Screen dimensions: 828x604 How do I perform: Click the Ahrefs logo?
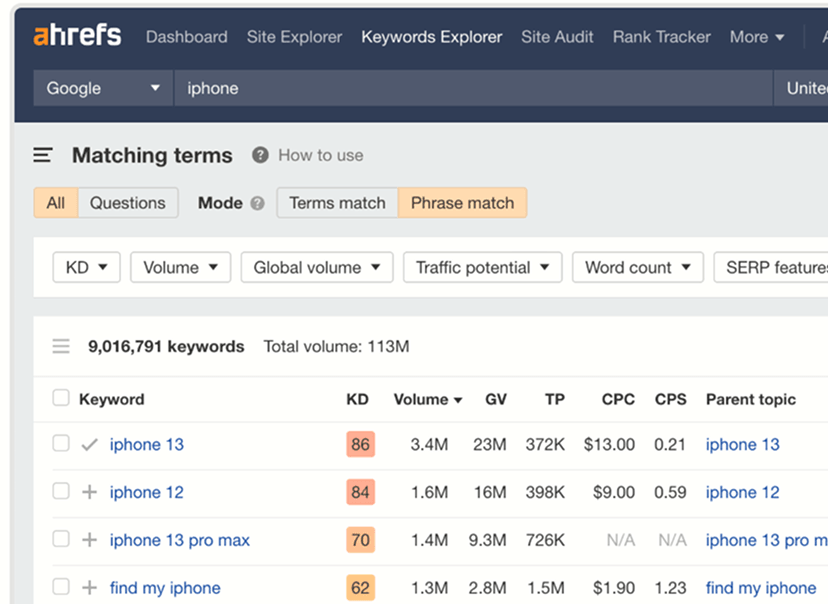pyautogui.click(x=77, y=35)
